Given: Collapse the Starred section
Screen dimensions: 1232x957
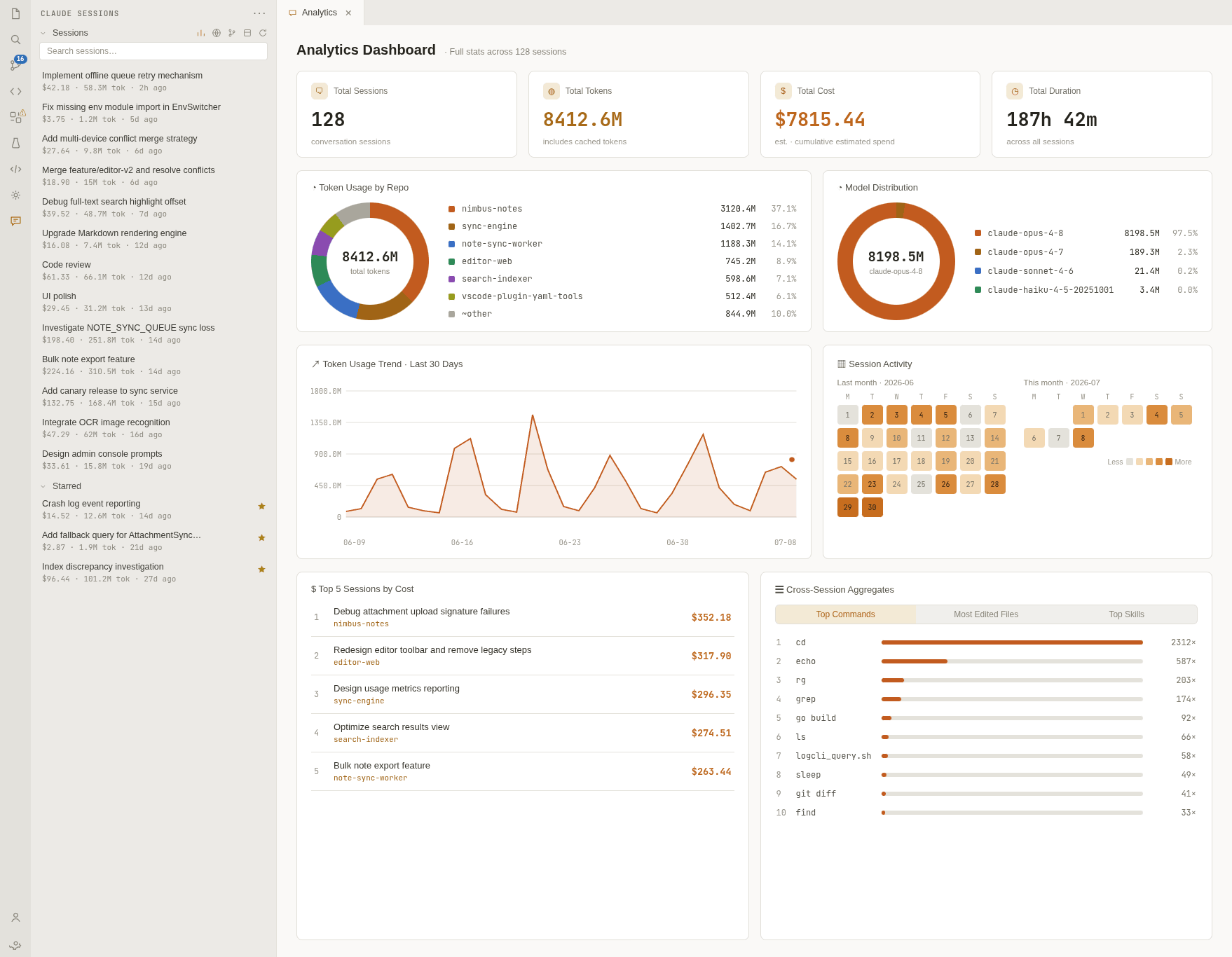Looking at the screenshot, I should pos(43,486).
